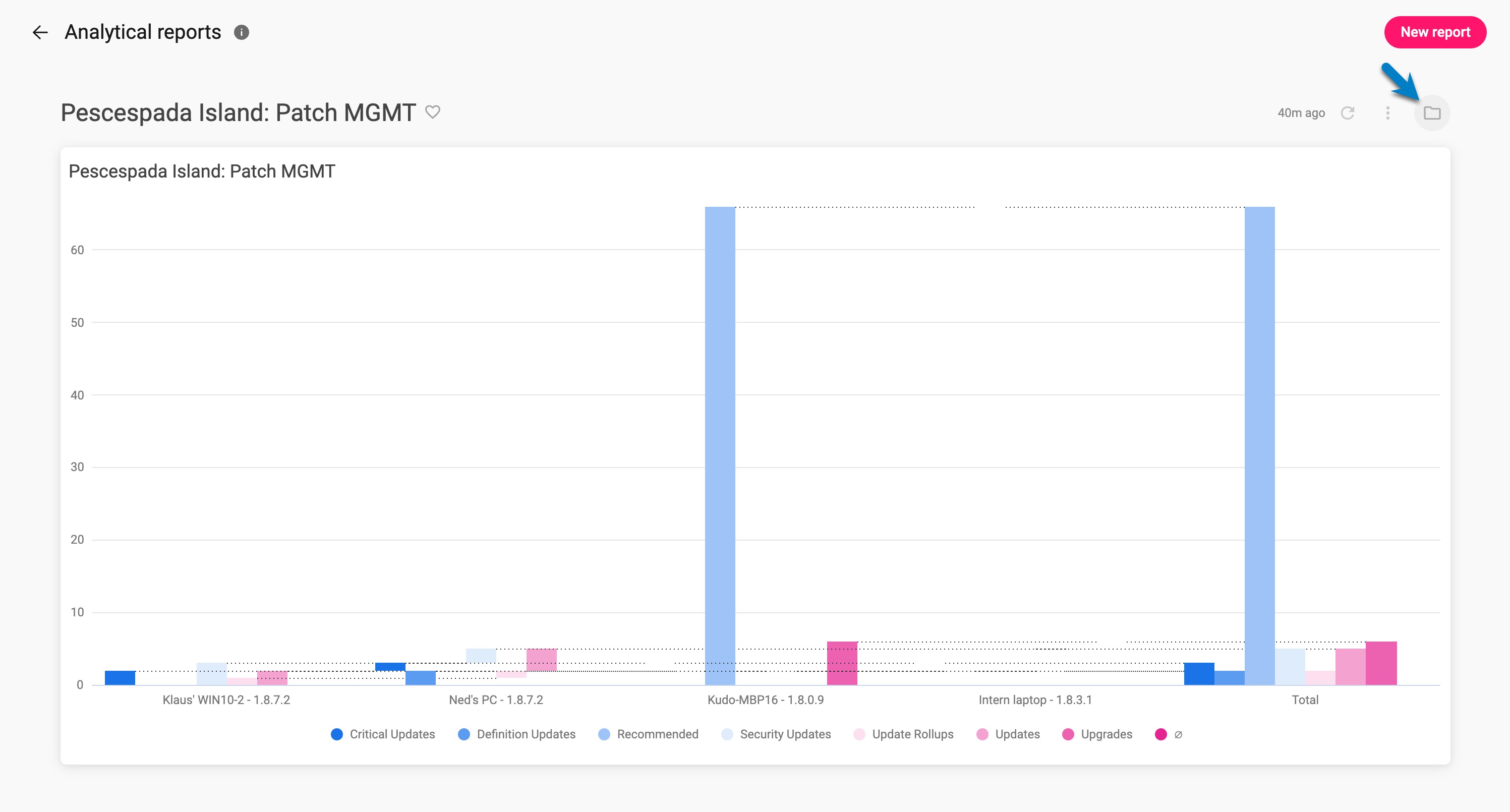Click the Security Updates bar for Ned's PC
The height and width of the screenshot is (812, 1510).
click(x=481, y=656)
